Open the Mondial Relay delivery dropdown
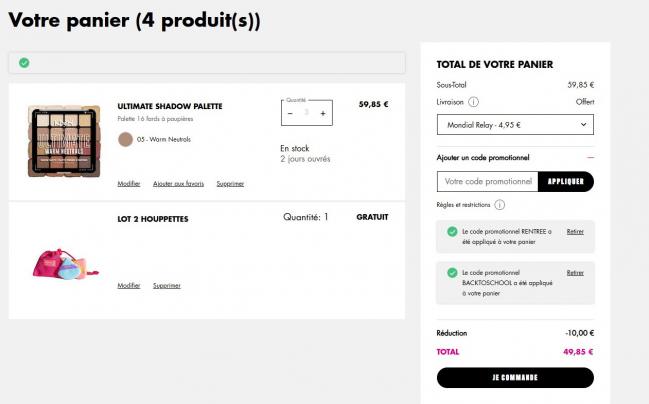The height and width of the screenshot is (404, 649). click(515, 125)
